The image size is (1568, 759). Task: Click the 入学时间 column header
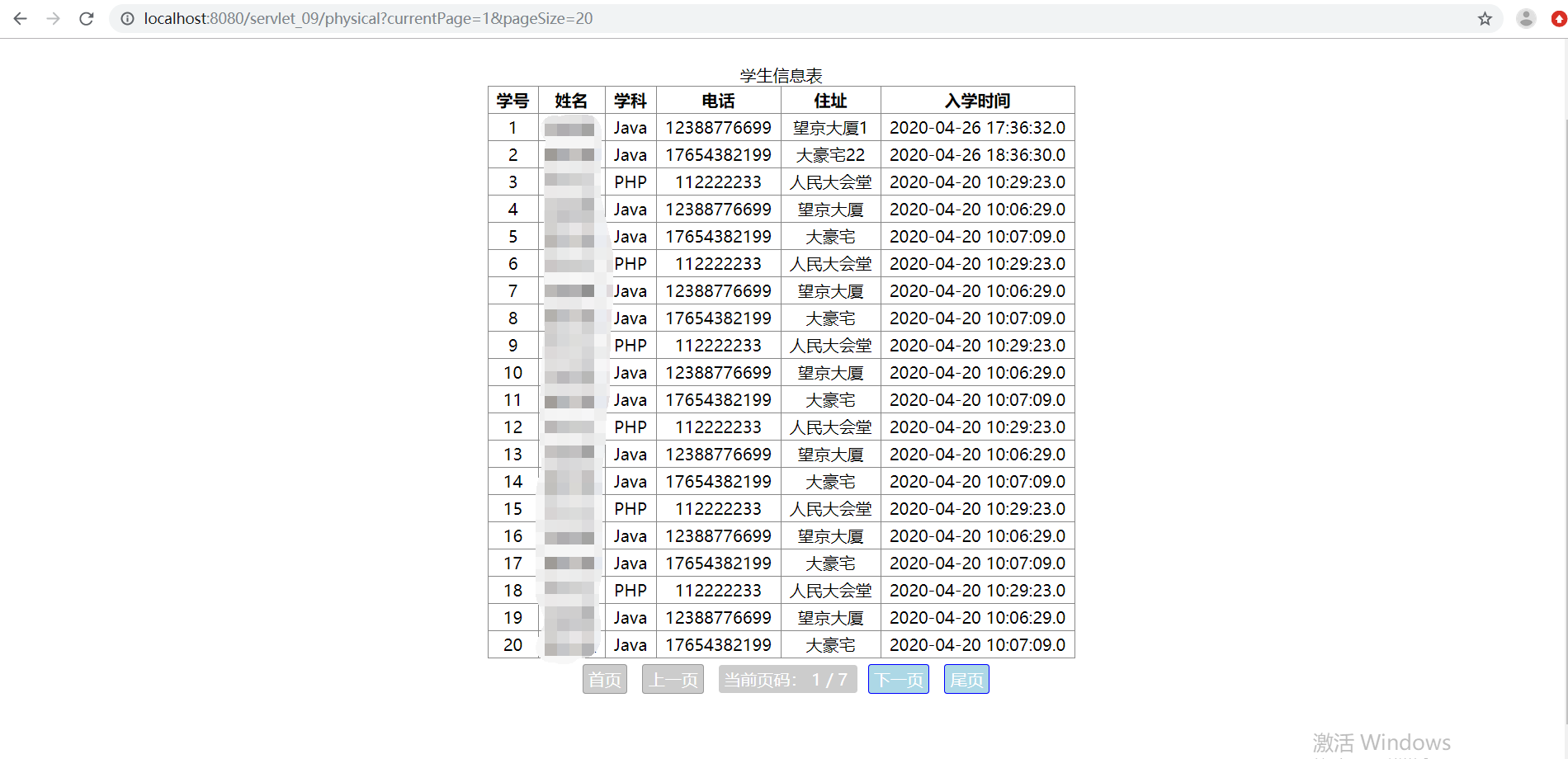pyautogui.click(x=978, y=101)
